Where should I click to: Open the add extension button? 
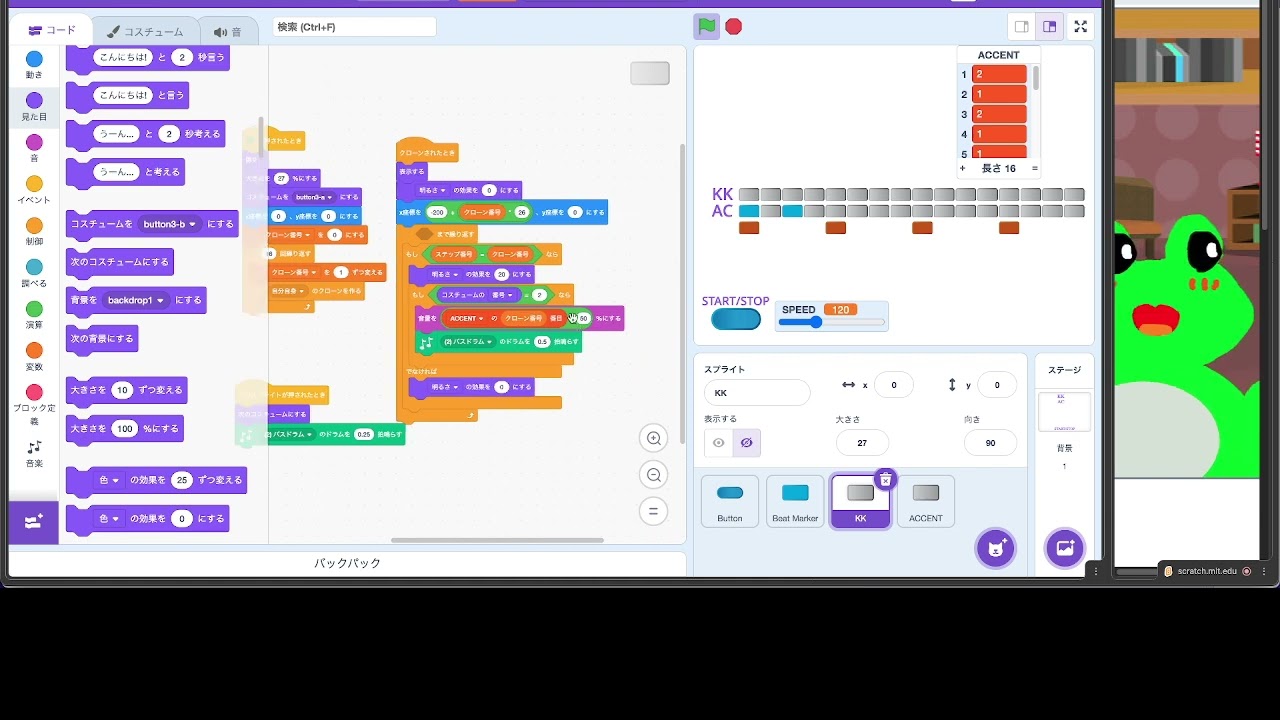[33, 522]
